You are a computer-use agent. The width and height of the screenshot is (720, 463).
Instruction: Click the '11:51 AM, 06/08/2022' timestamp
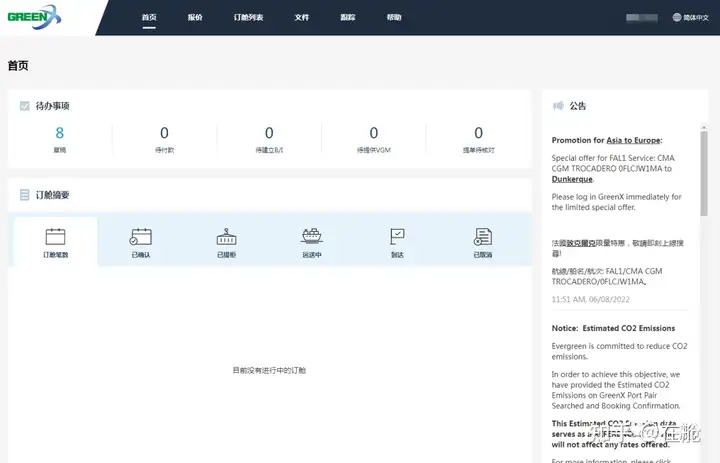(x=591, y=299)
